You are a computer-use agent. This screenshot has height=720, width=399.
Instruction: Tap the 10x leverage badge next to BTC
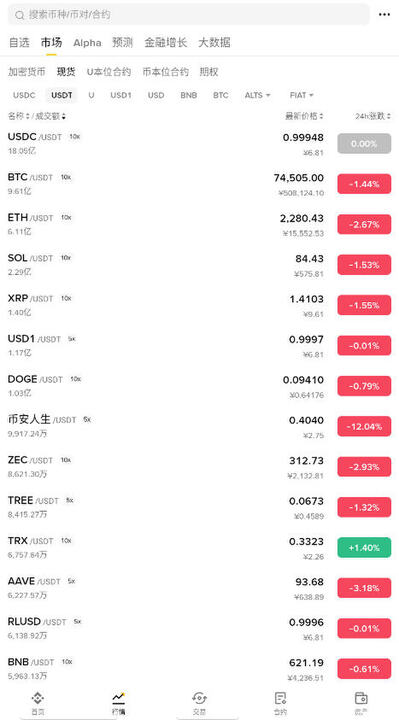[66, 177]
